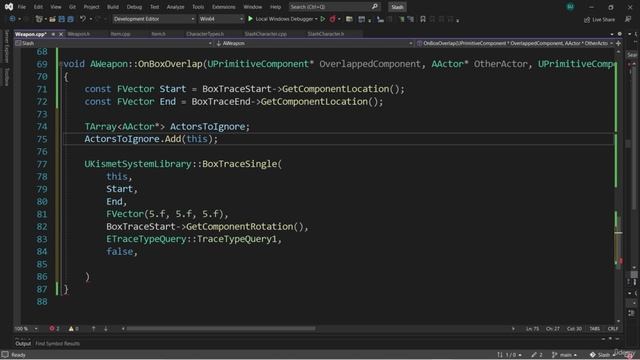The width and height of the screenshot is (640, 360).
Task: Switch to the CharacterTypes.h tab
Action: 205,34
